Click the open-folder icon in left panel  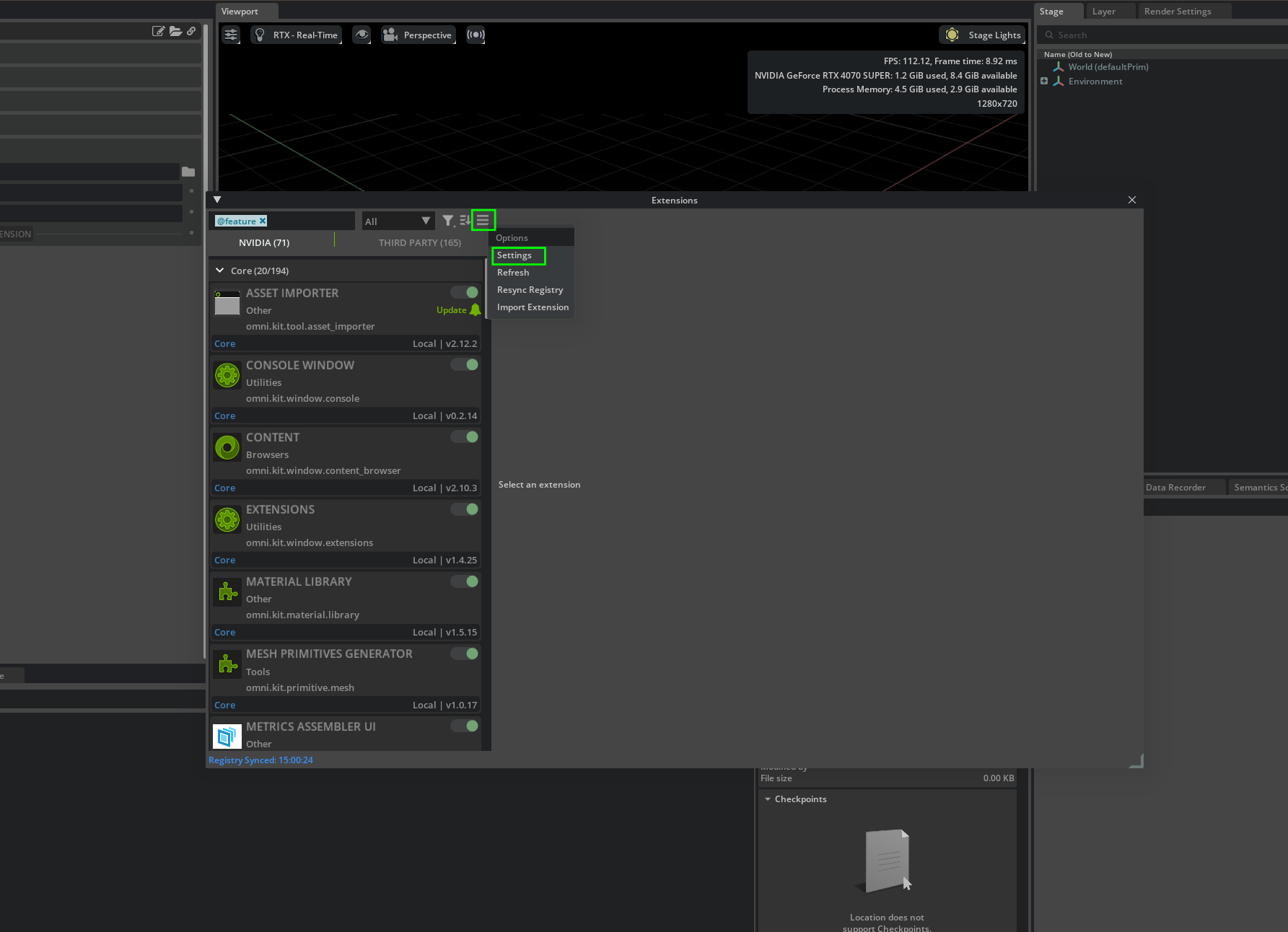[x=175, y=31]
